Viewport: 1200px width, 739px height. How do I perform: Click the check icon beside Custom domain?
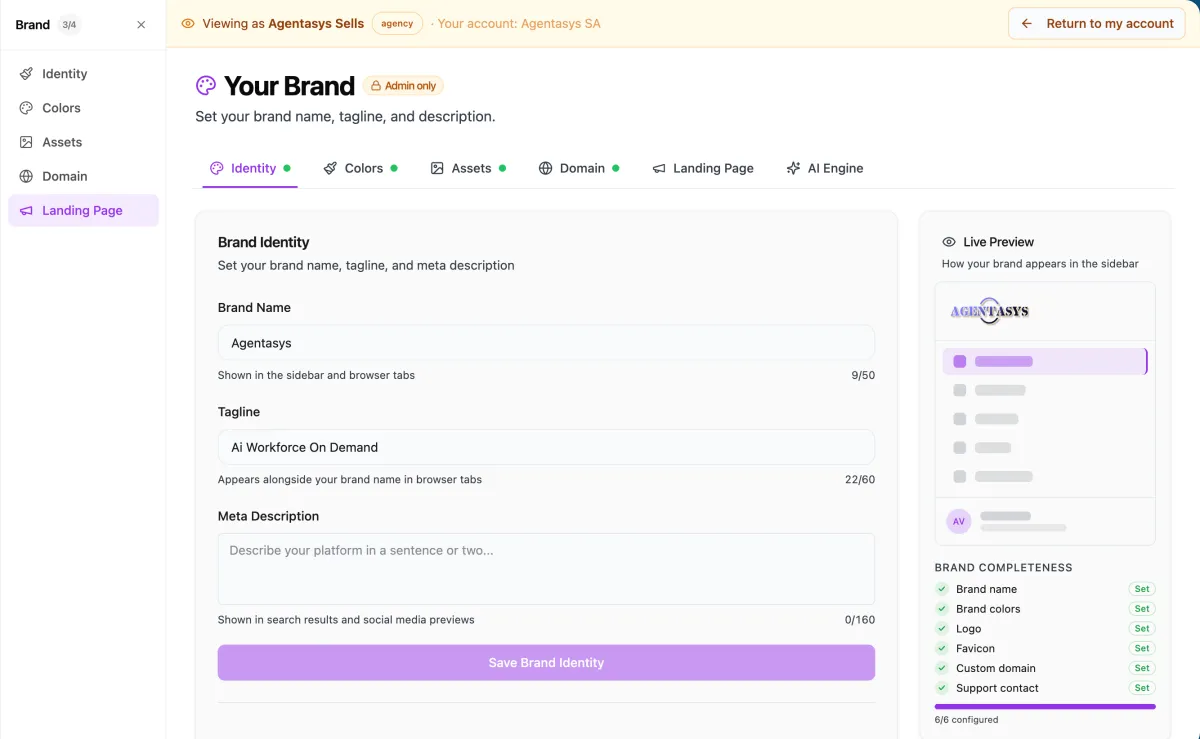pyautogui.click(x=941, y=668)
